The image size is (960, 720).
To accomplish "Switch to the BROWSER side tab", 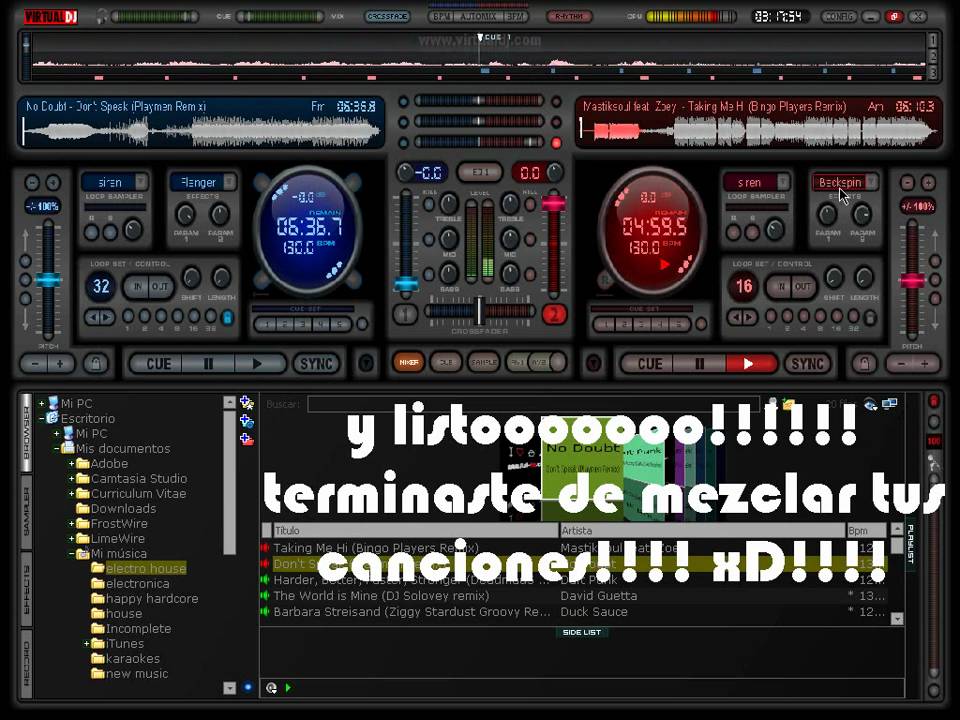I will 26,433.
